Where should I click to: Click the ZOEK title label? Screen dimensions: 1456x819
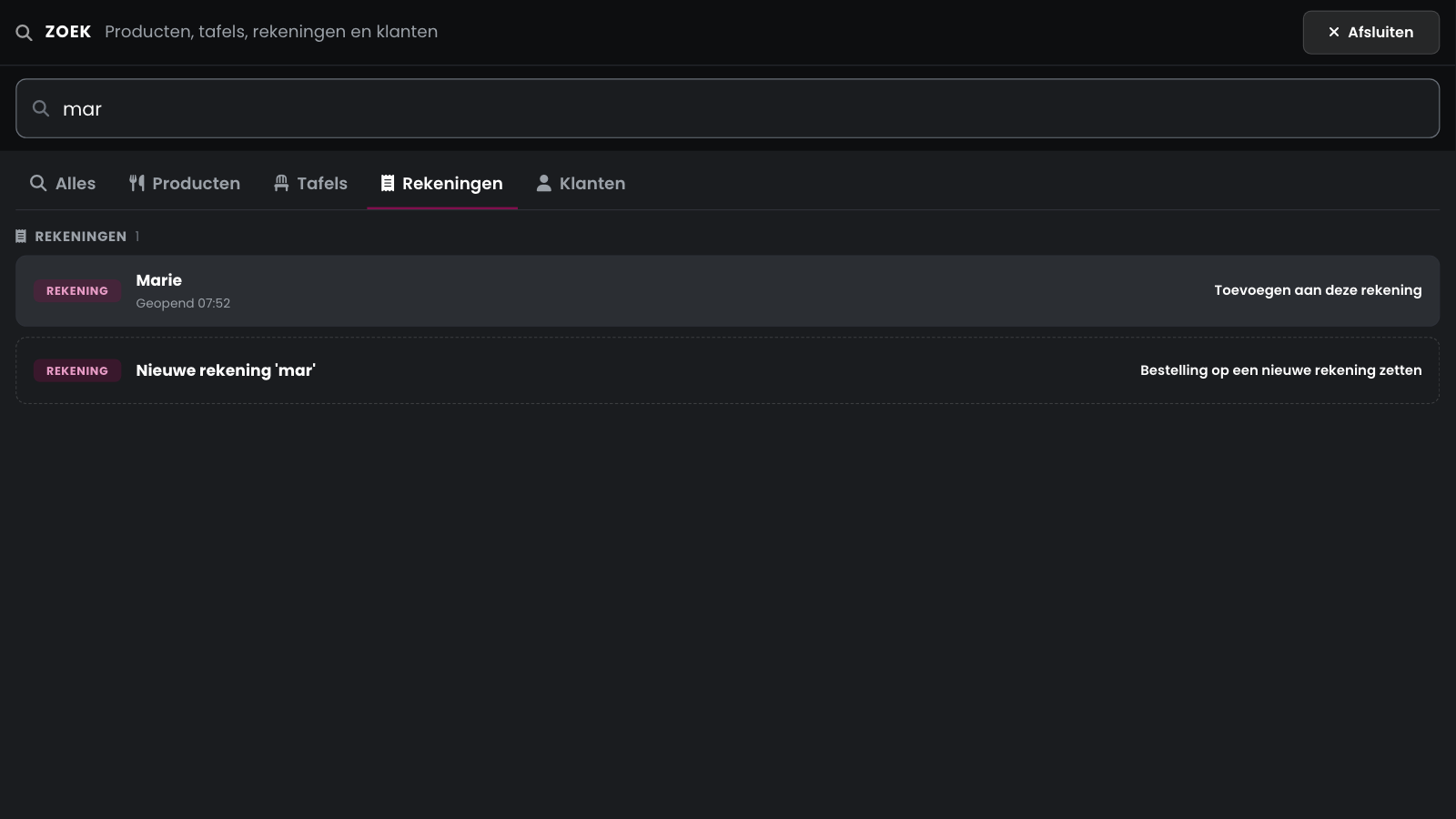68,32
